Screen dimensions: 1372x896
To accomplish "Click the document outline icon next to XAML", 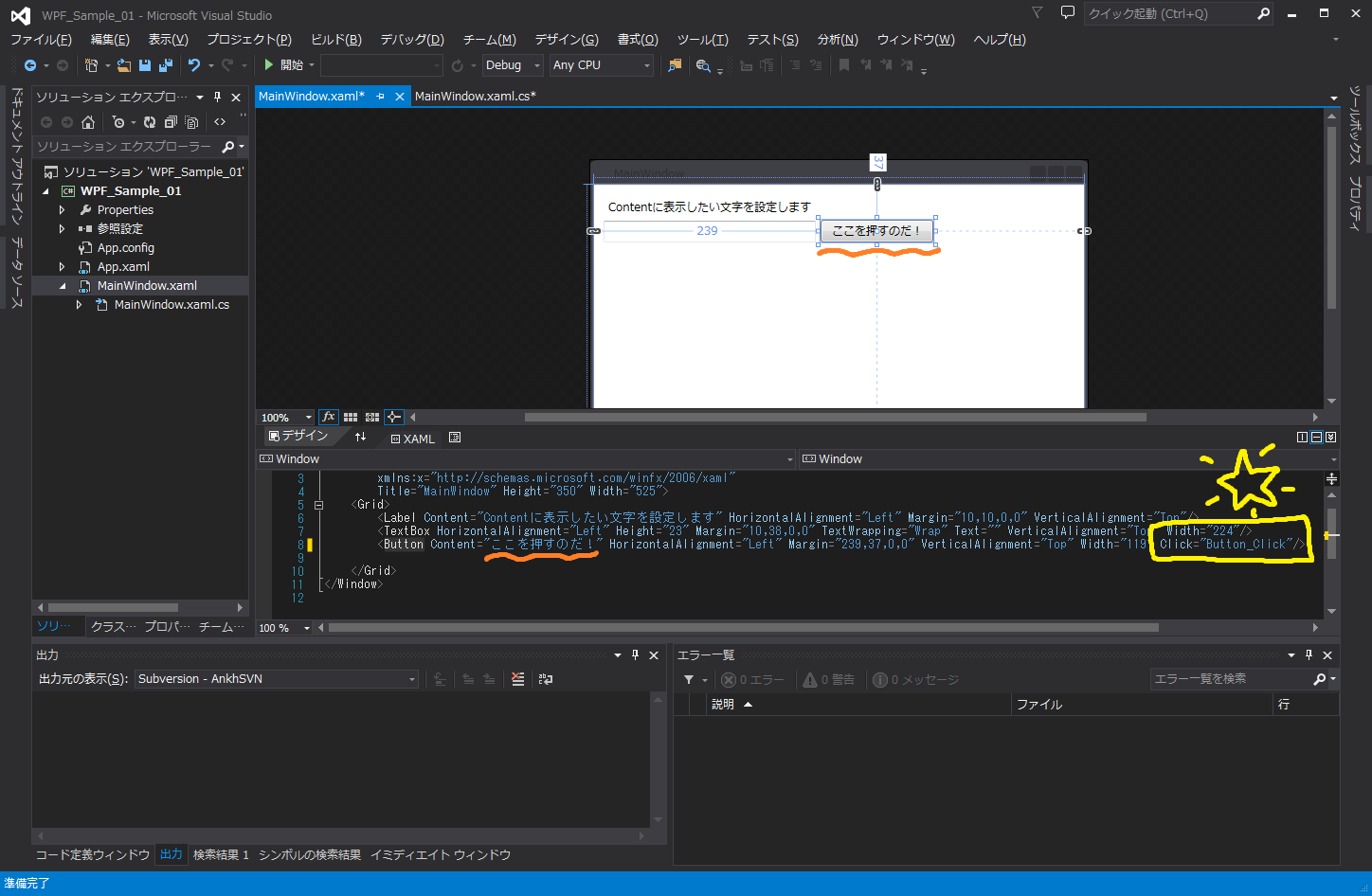I will [455, 438].
